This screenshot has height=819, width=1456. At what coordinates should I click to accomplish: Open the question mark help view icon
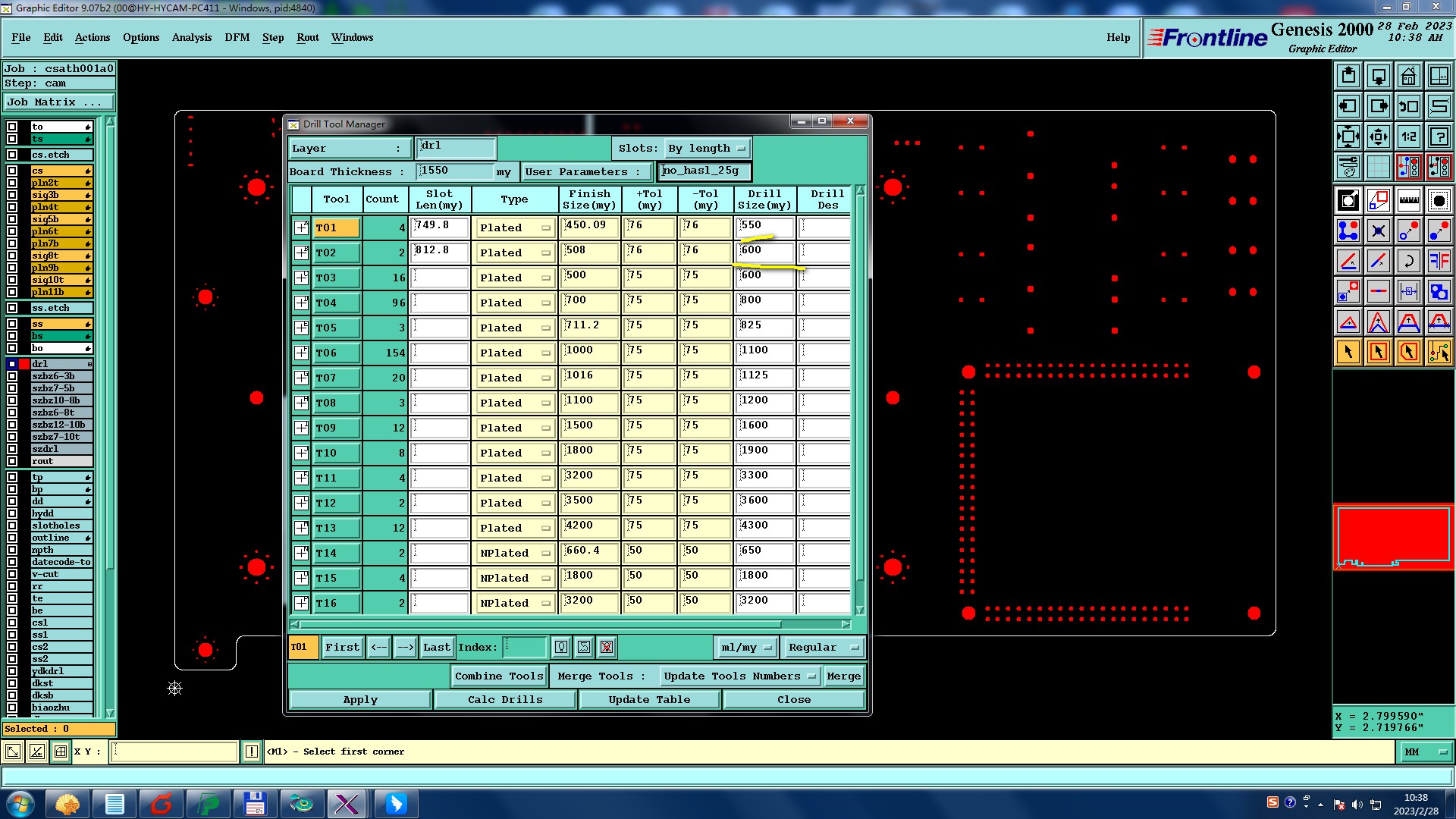click(1439, 137)
